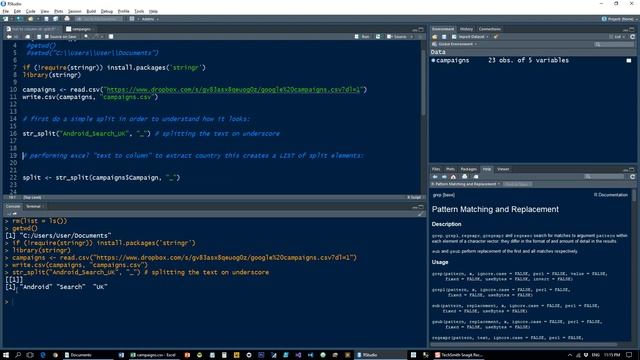Expand the Source button dropdown arrow
This screenshot has height=360, width=640.
[x=411, y=37]
